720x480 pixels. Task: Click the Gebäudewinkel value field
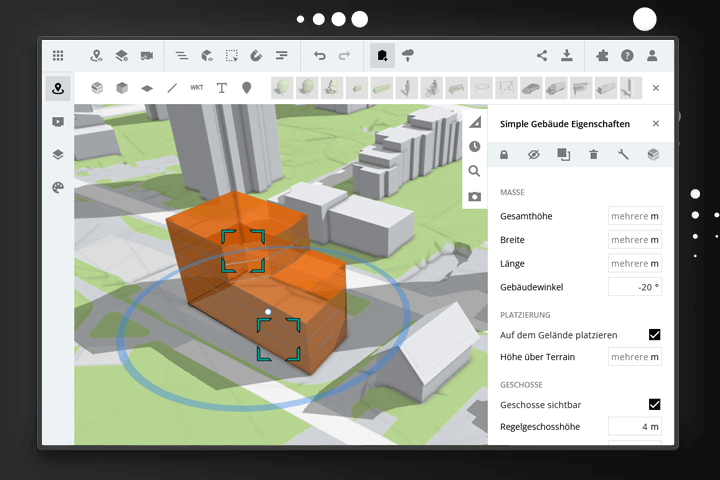point(634,287)
